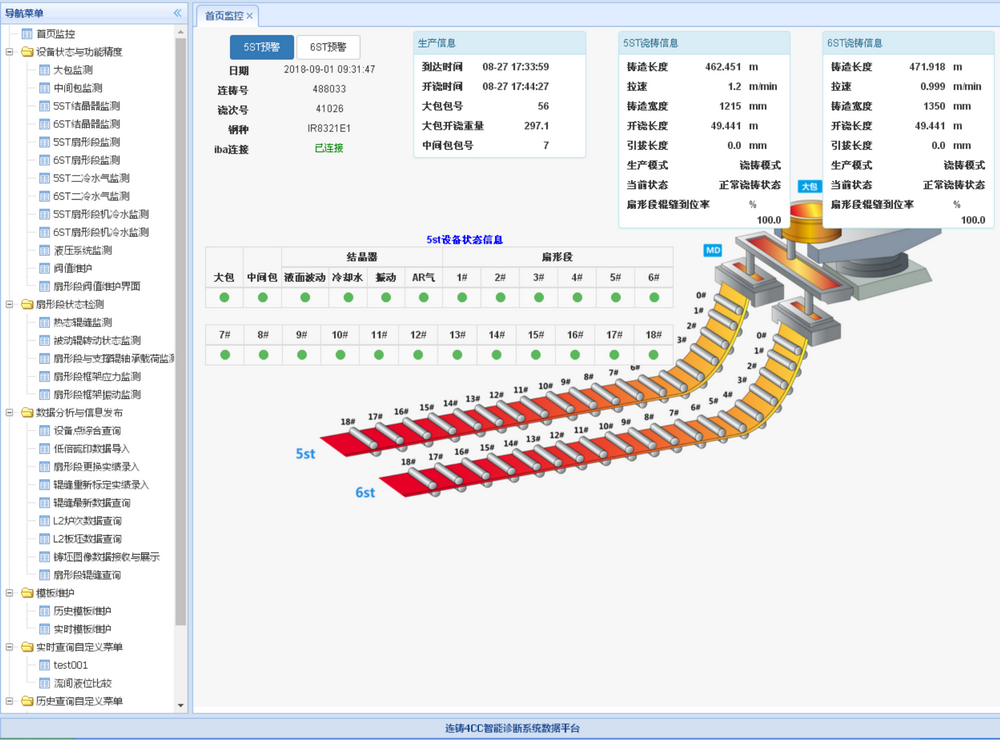Close the 首页监控 tab
1000x740 pixels.
point(249,16)
